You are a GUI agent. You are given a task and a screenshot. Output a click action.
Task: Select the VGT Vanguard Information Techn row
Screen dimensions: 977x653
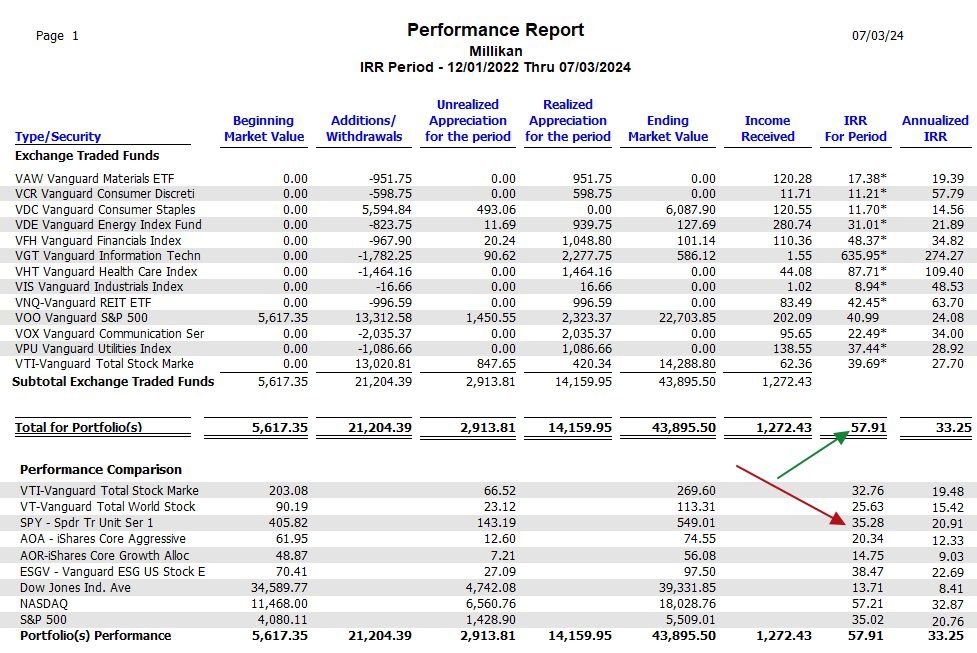coord(488,255)
